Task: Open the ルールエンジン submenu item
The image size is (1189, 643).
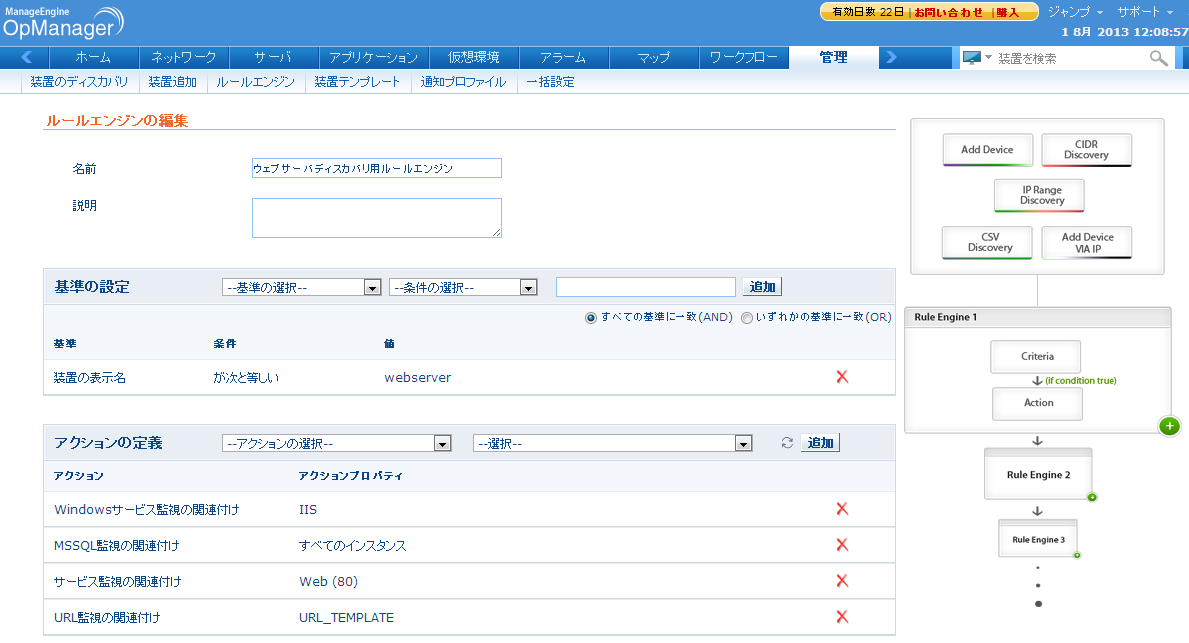Action: pyautogui.click(x=255, y=82)
